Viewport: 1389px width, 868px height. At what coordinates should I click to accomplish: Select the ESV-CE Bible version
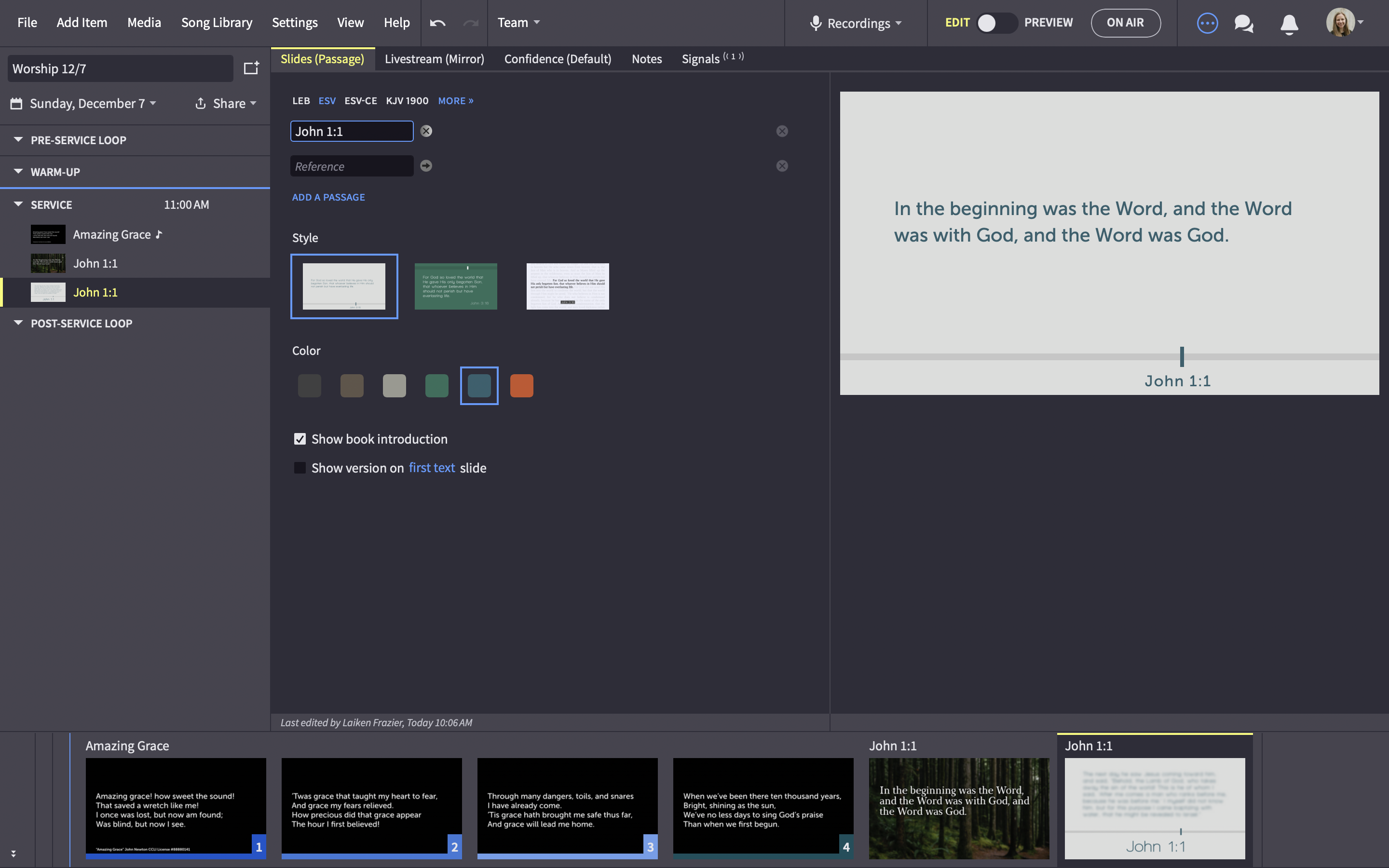[360, 100]
